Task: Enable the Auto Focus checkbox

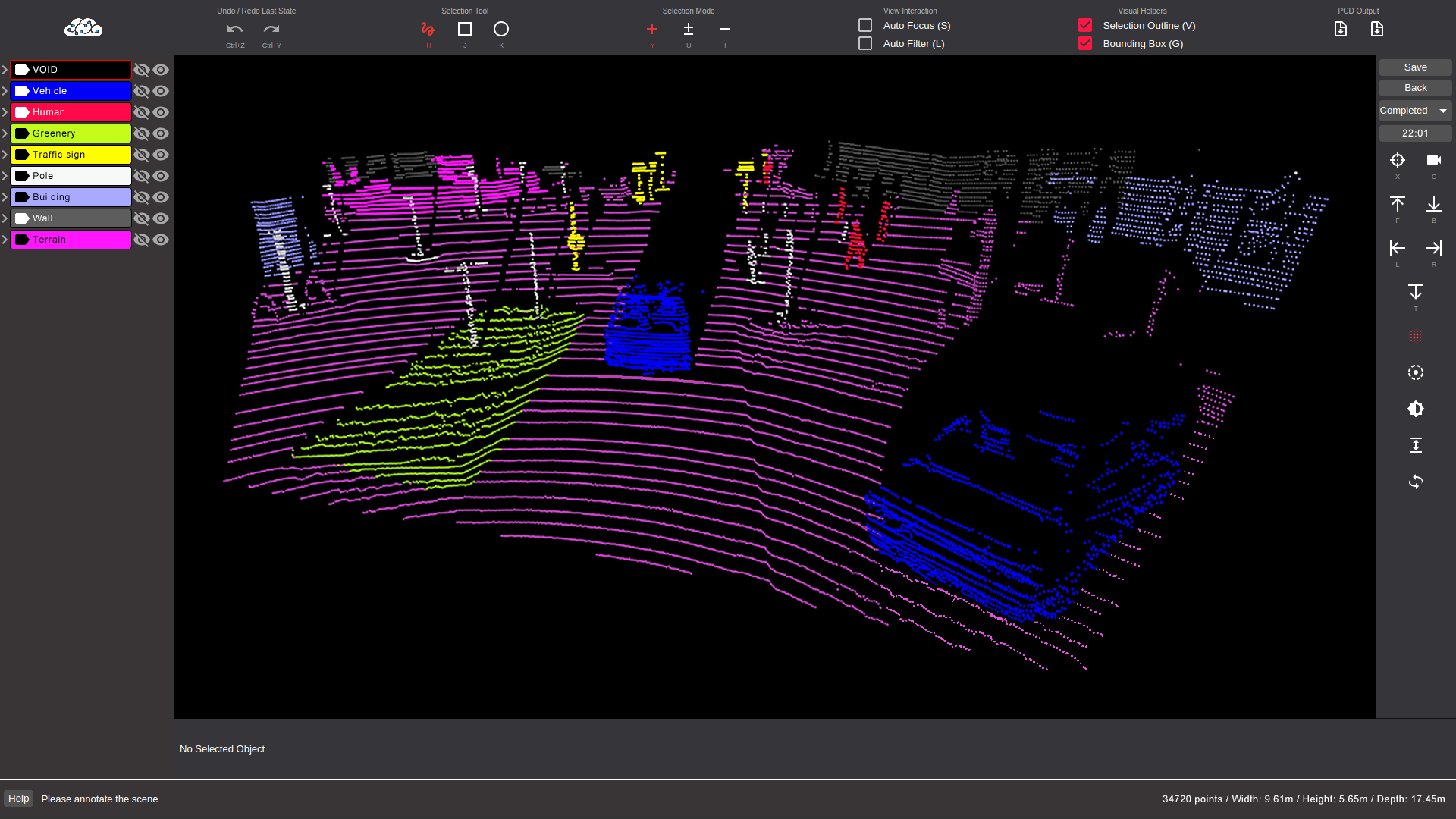Action: (865, 25)
